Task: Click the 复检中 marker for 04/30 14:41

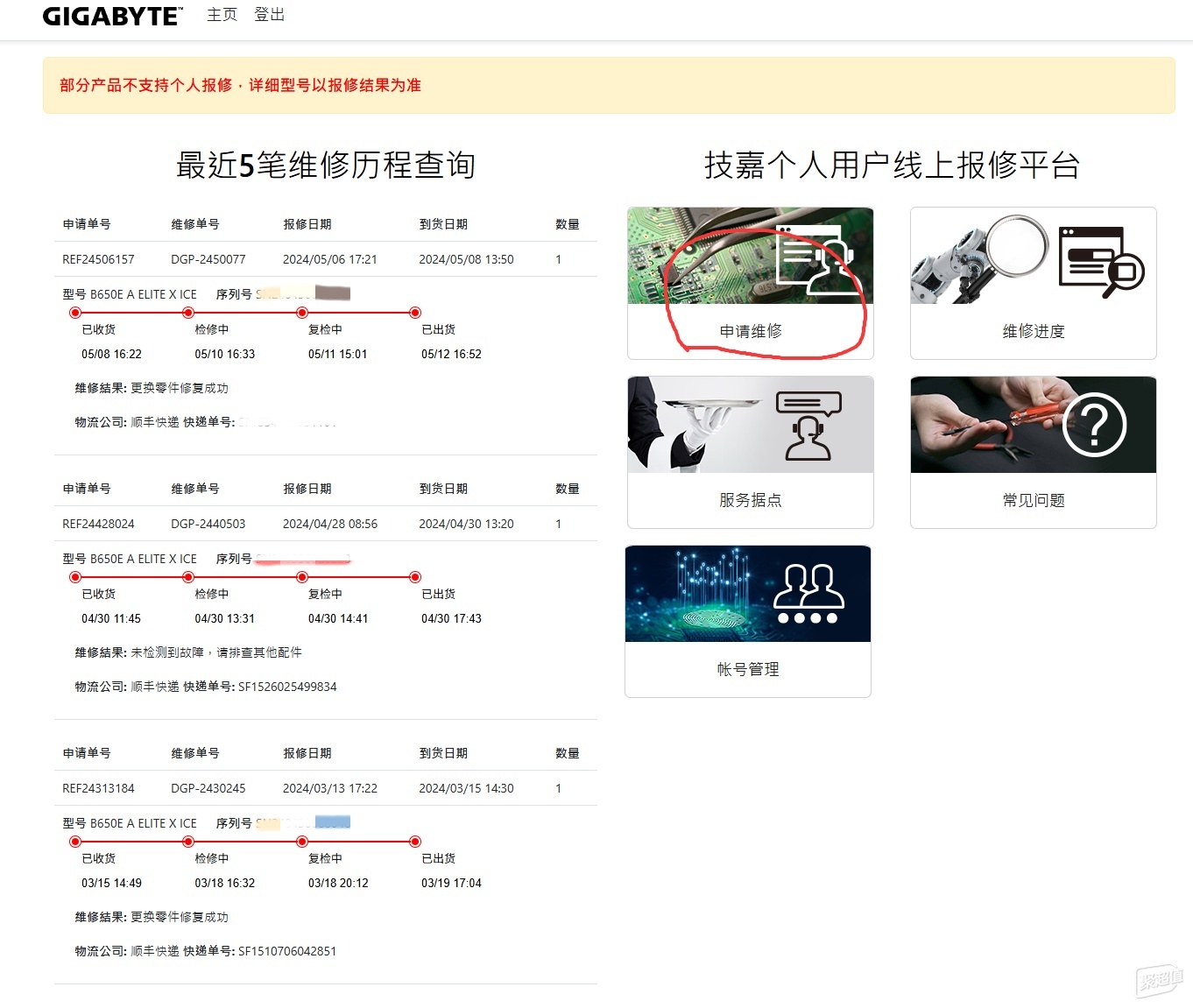Action: [302, 577]
